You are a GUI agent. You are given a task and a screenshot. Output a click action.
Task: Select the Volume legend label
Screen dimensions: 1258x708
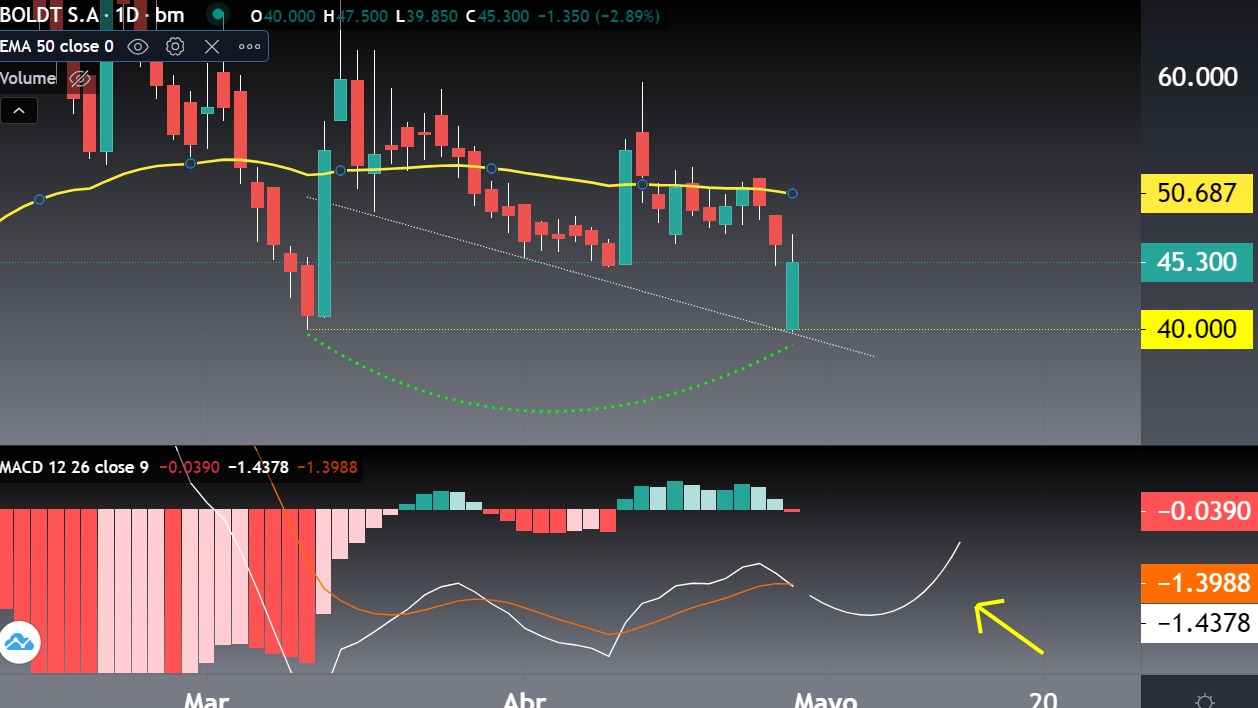(28, 78)
